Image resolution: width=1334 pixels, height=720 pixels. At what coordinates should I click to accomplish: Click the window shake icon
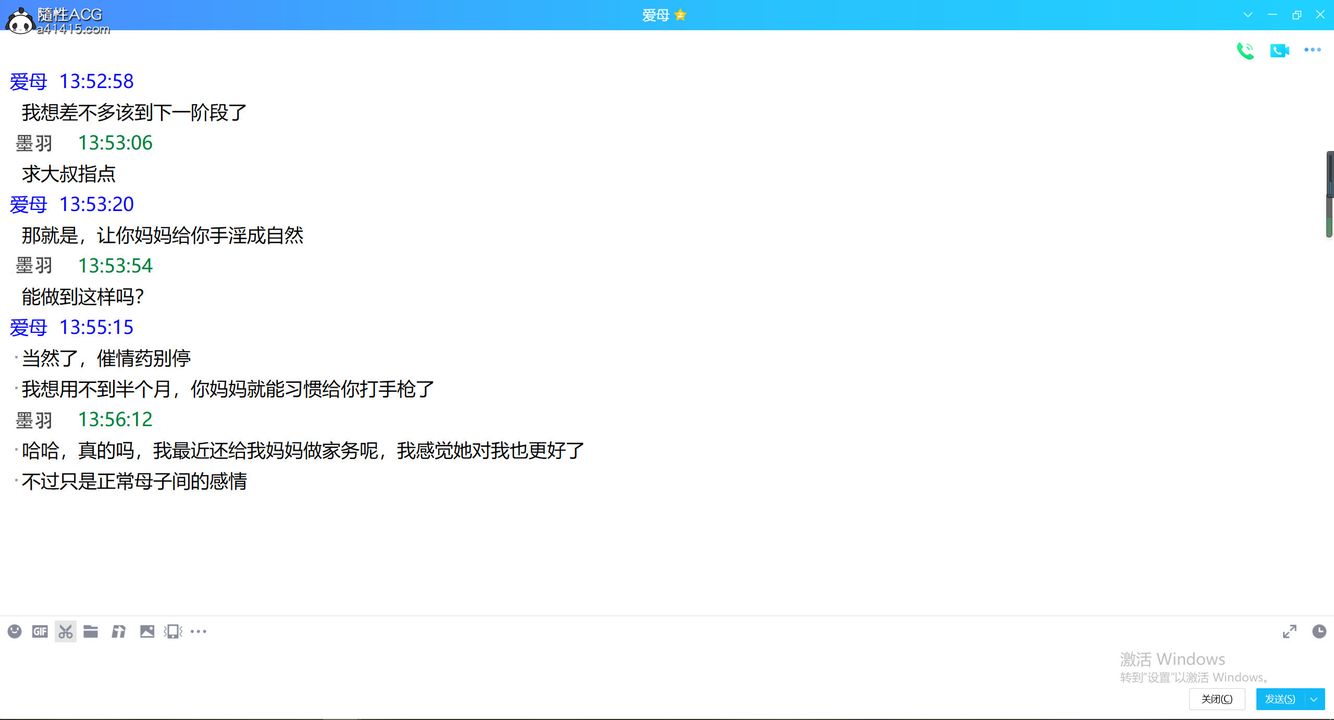(173, 631)
